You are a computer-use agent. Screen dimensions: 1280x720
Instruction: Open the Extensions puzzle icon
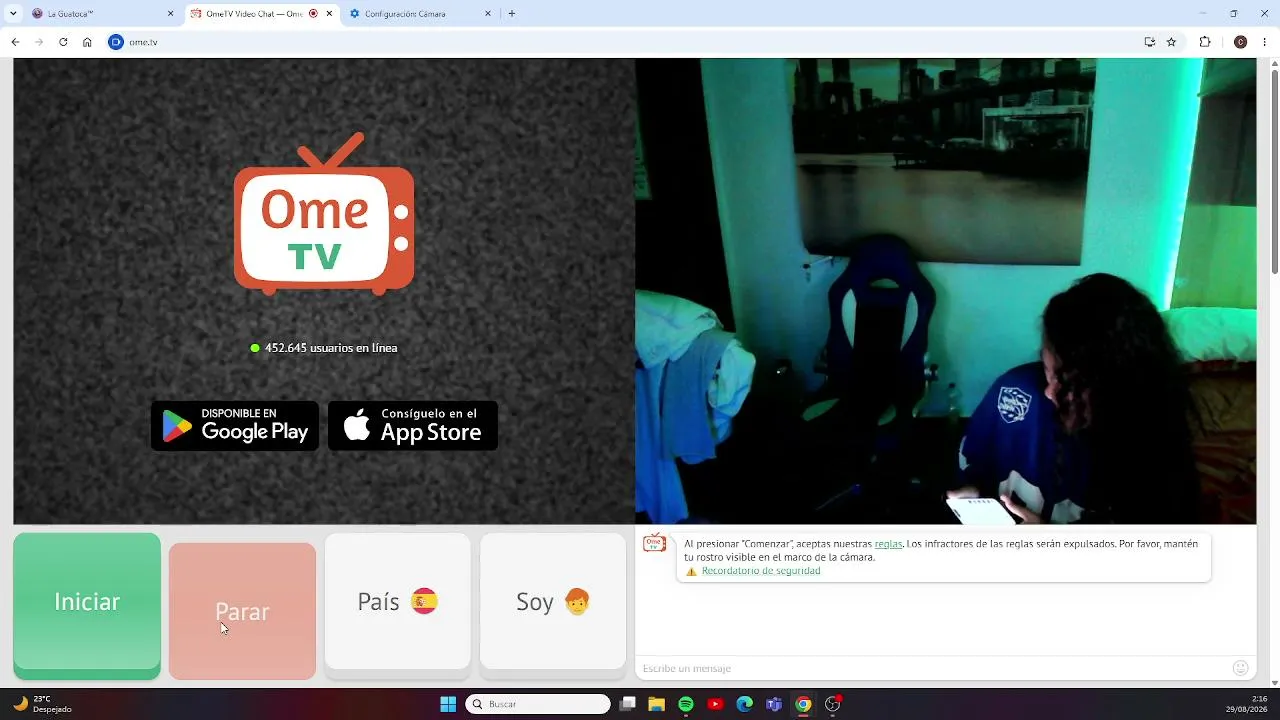1205,42
